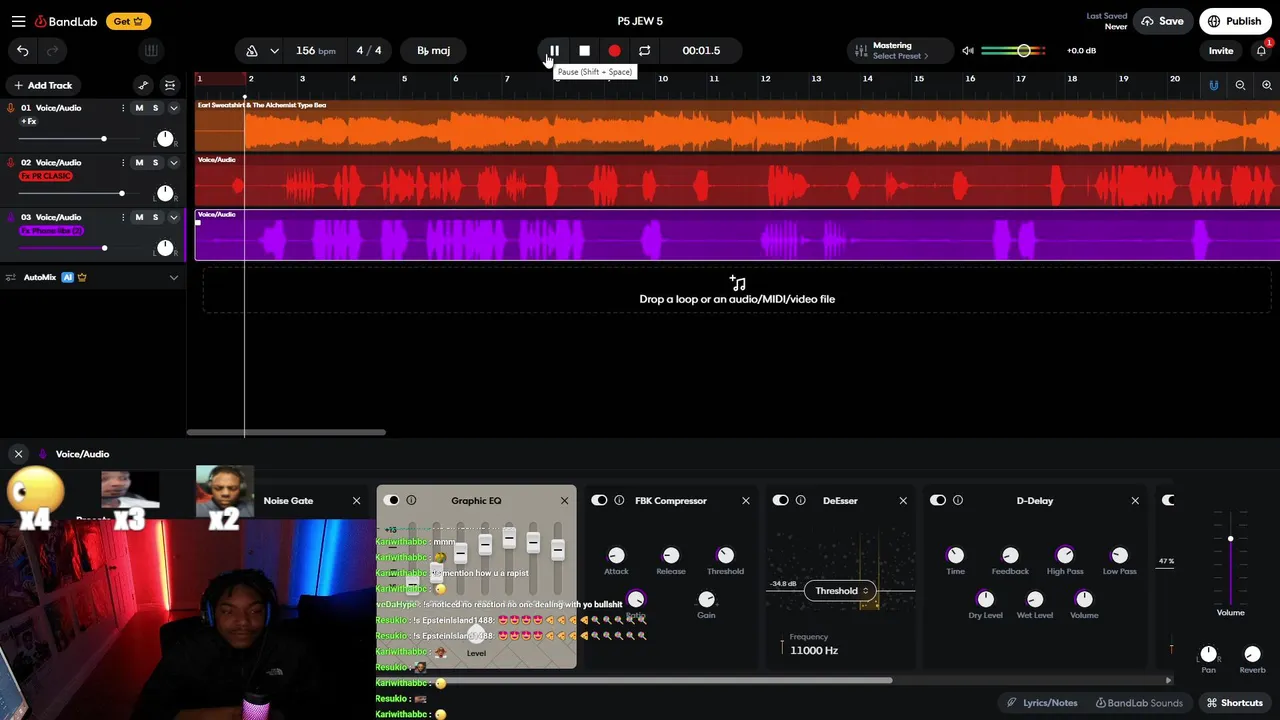Show info for FBK Compressor
This screenshot has width=1280, height=720.
619,501
